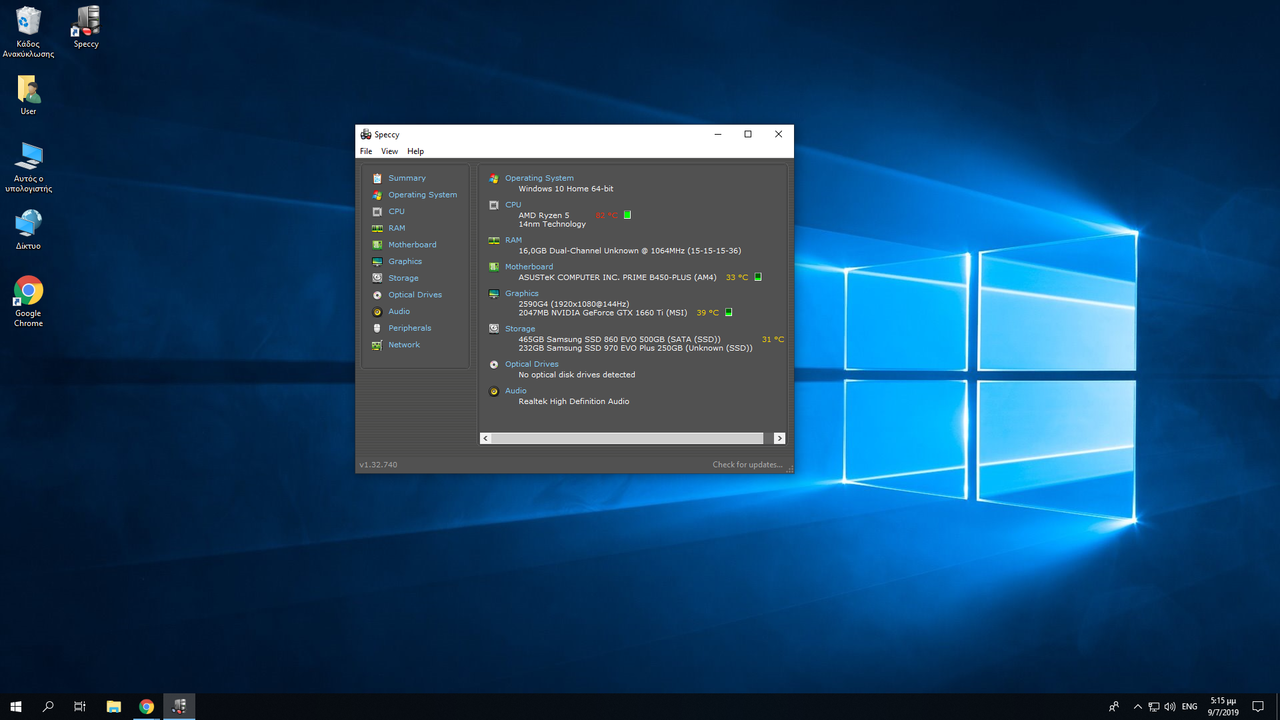This screenshot has width=1280, height=720.
Task: Select Optical Drives in the sidebar
Action: (415, 295)
